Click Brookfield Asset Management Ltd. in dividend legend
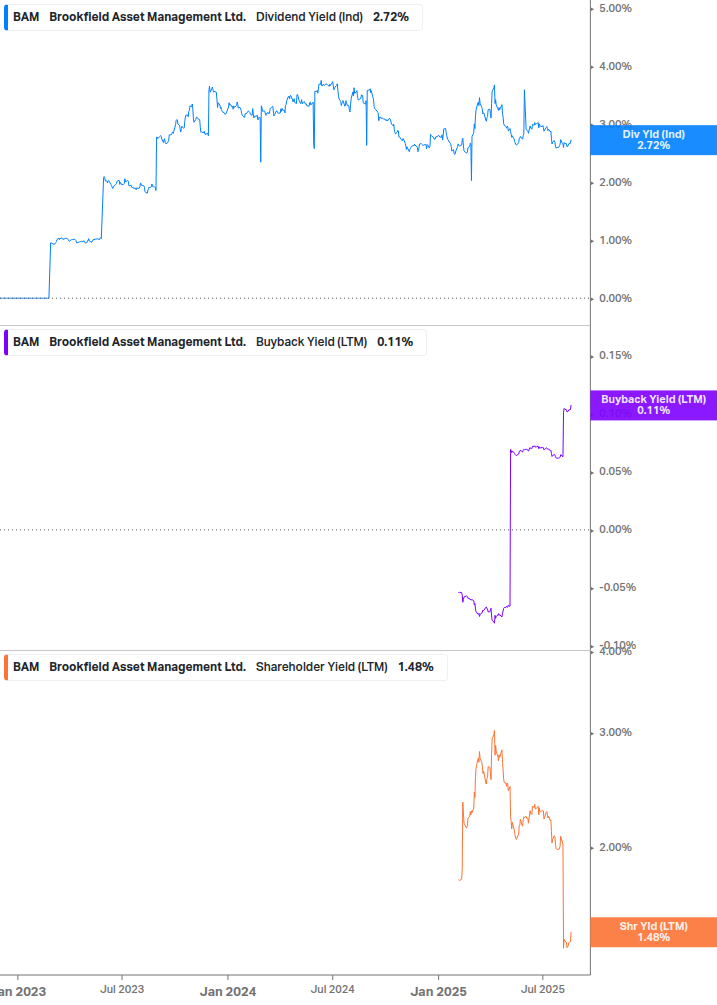Image resolution: width=717 pixels, height=1005 pixels. click(x=147, y=17)
